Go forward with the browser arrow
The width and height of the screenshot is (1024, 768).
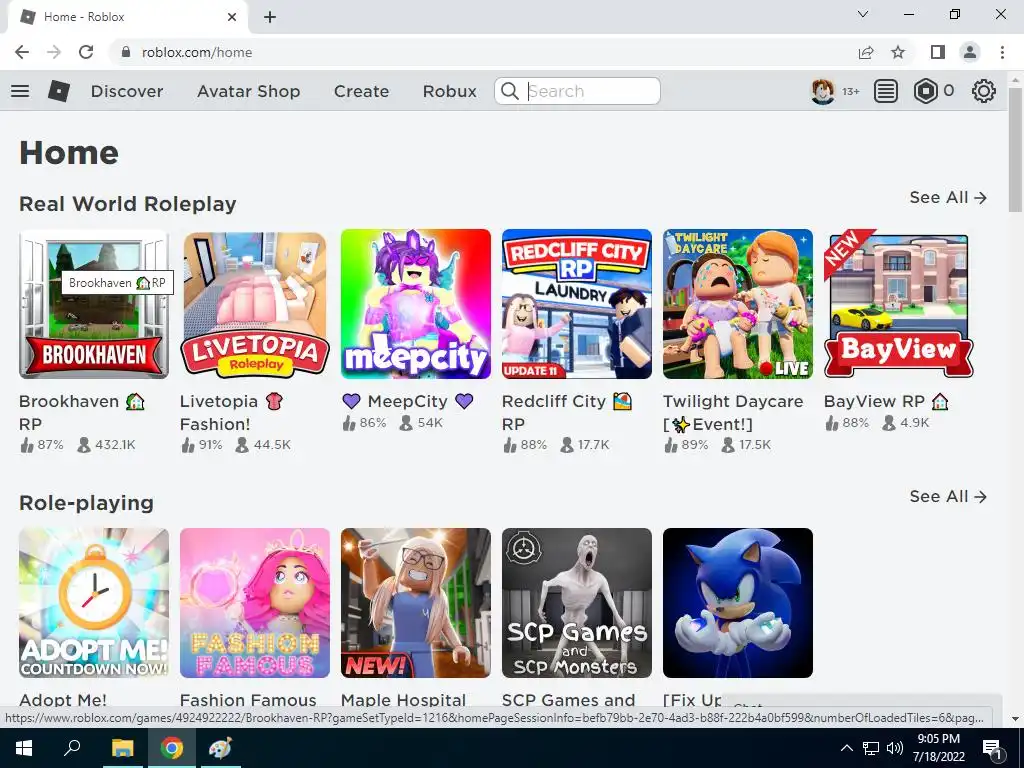[x=54, y=52]
